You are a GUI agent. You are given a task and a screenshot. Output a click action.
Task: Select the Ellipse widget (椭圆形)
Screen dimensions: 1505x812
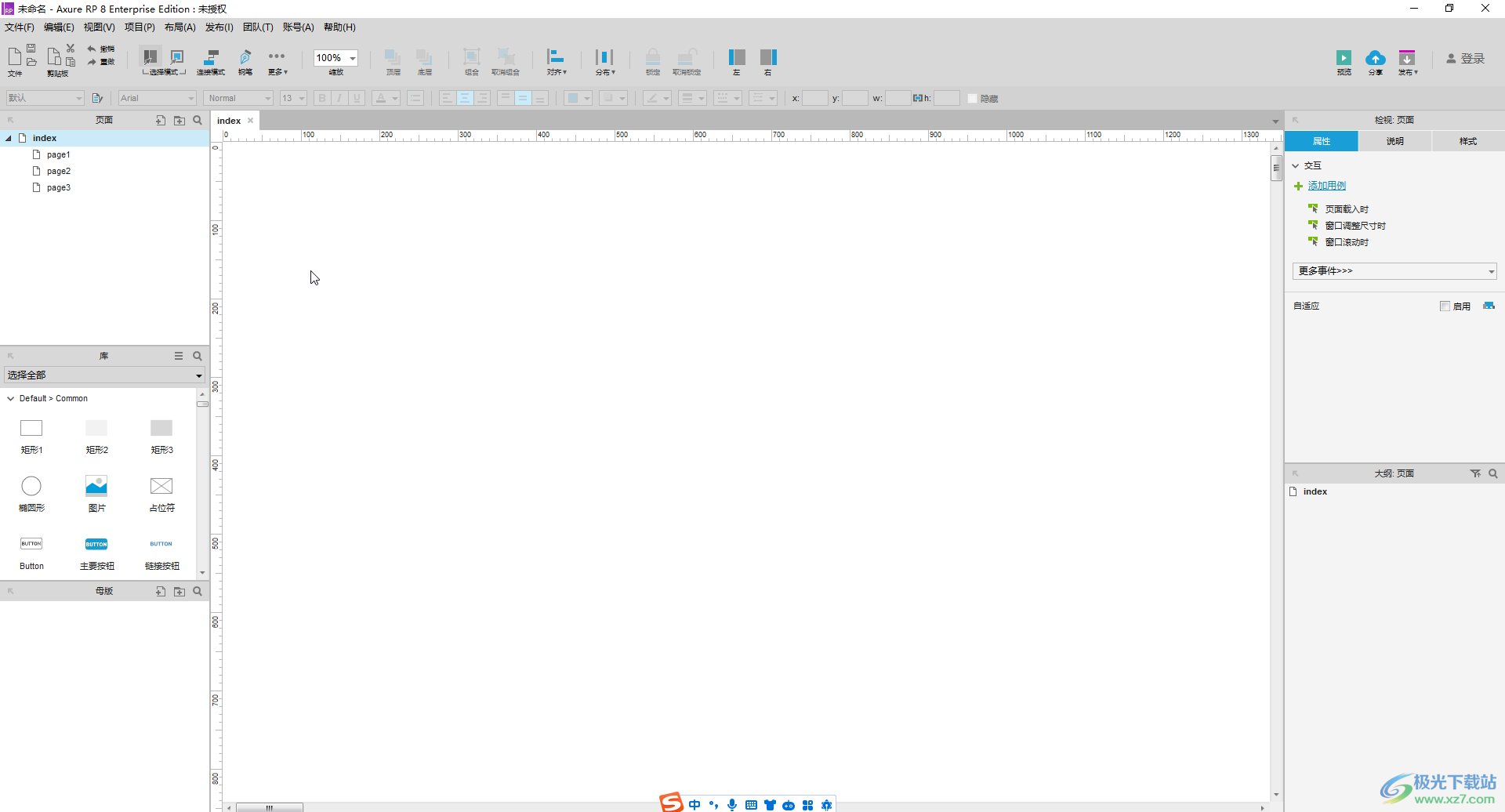click(31, 494)
